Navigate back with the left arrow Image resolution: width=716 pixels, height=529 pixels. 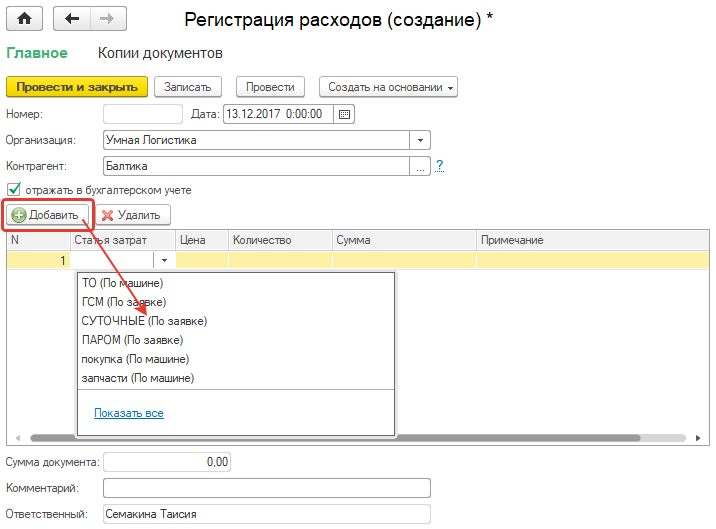(72, 19)
